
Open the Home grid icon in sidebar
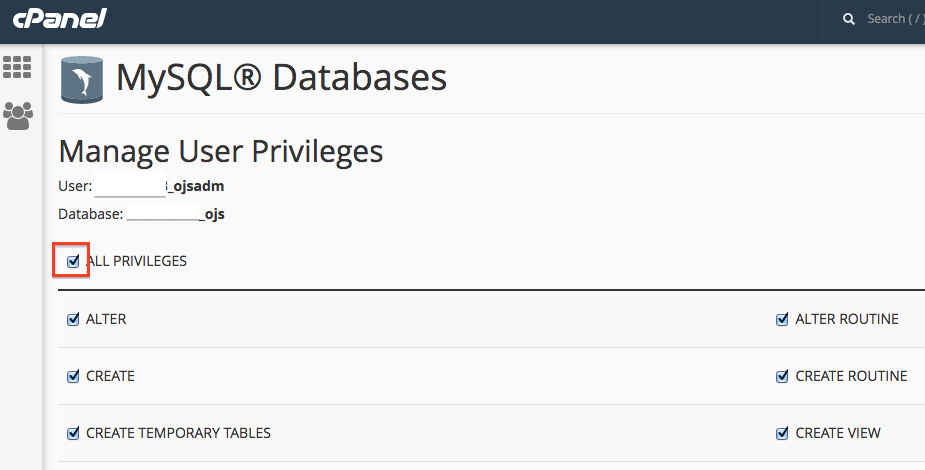click(18, 67)
